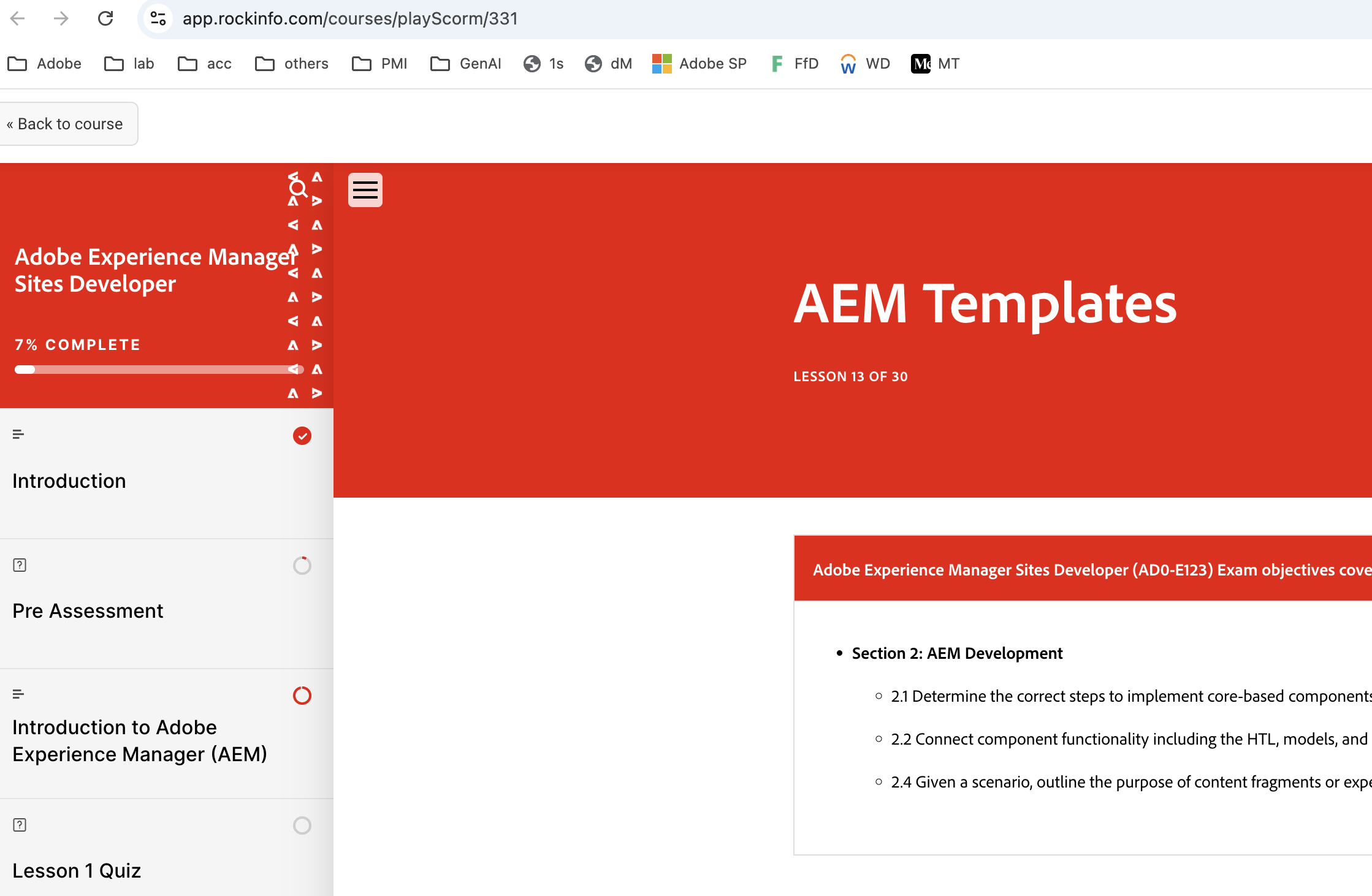
Task: Open the search icon in the course sidebar
Action: pyautogui.click(x=298, y=189)
